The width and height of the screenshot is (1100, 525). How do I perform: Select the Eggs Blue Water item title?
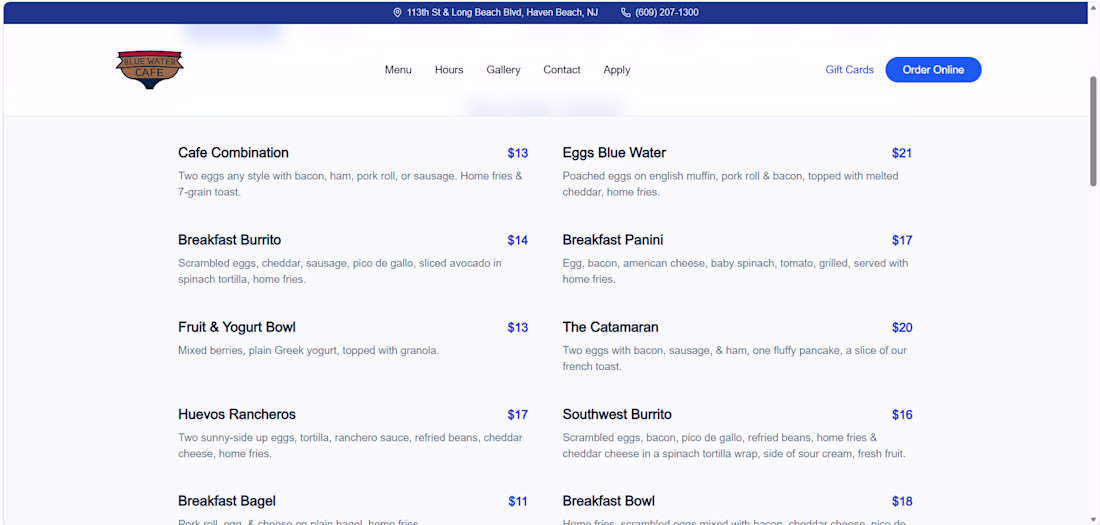[x=614, y=153]
